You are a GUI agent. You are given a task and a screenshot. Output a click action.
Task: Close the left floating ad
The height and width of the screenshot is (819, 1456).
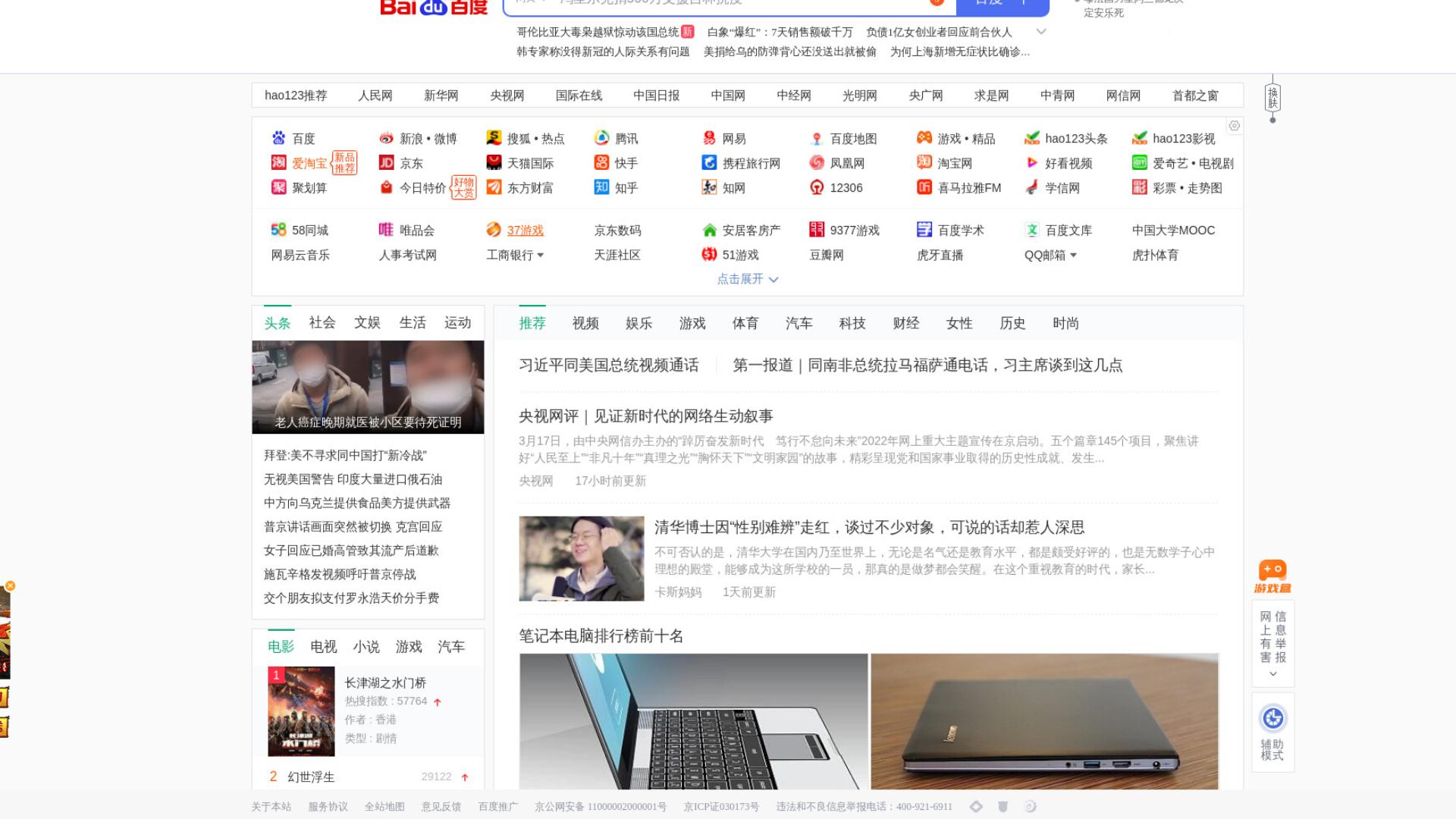pos(10,585)
